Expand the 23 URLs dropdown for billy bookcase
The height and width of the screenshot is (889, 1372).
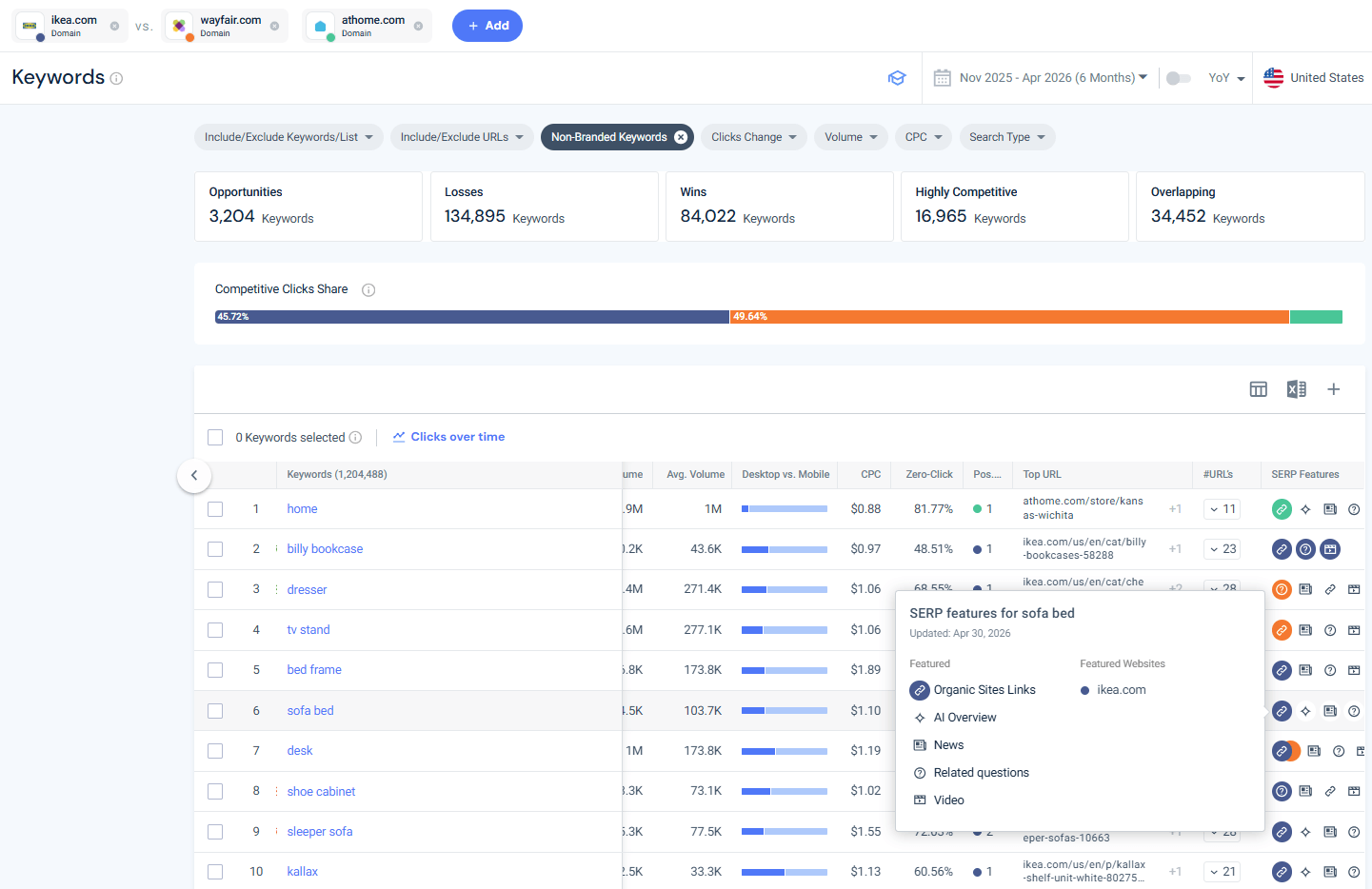1222,549
